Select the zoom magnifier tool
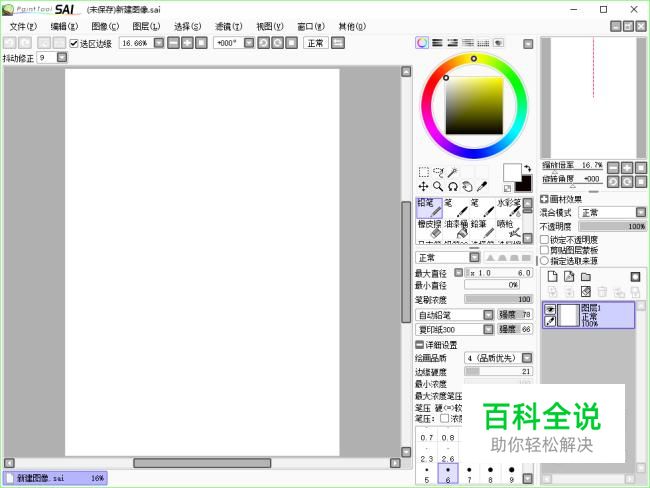 (438, 187)
